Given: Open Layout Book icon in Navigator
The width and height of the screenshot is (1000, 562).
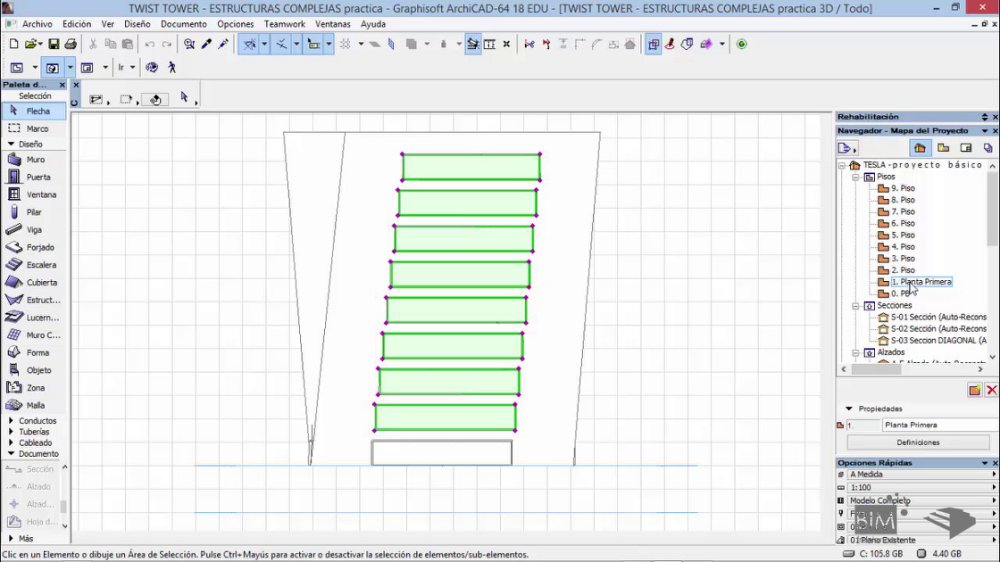Looking at the screenshot, I should click(966, 147).
